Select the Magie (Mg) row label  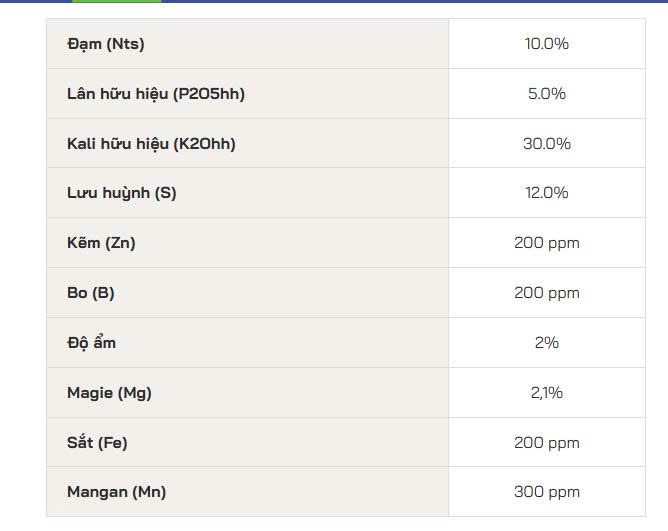tap(109, 393)
